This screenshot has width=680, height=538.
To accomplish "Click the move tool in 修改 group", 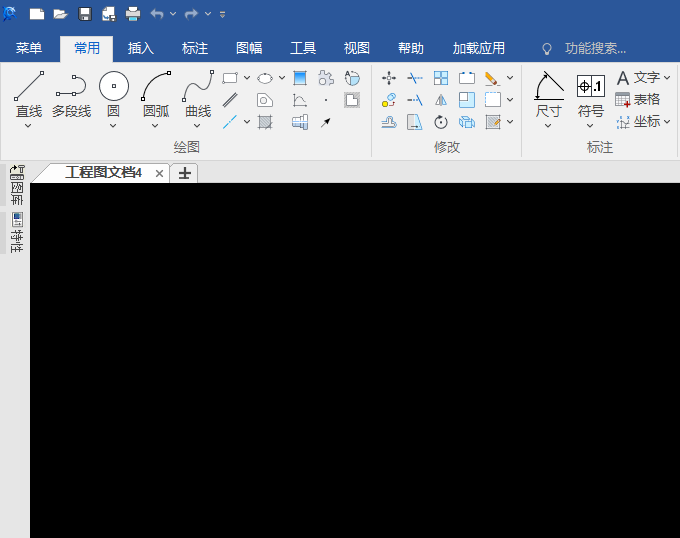I will pyautogui.click(x=389, y=78).
